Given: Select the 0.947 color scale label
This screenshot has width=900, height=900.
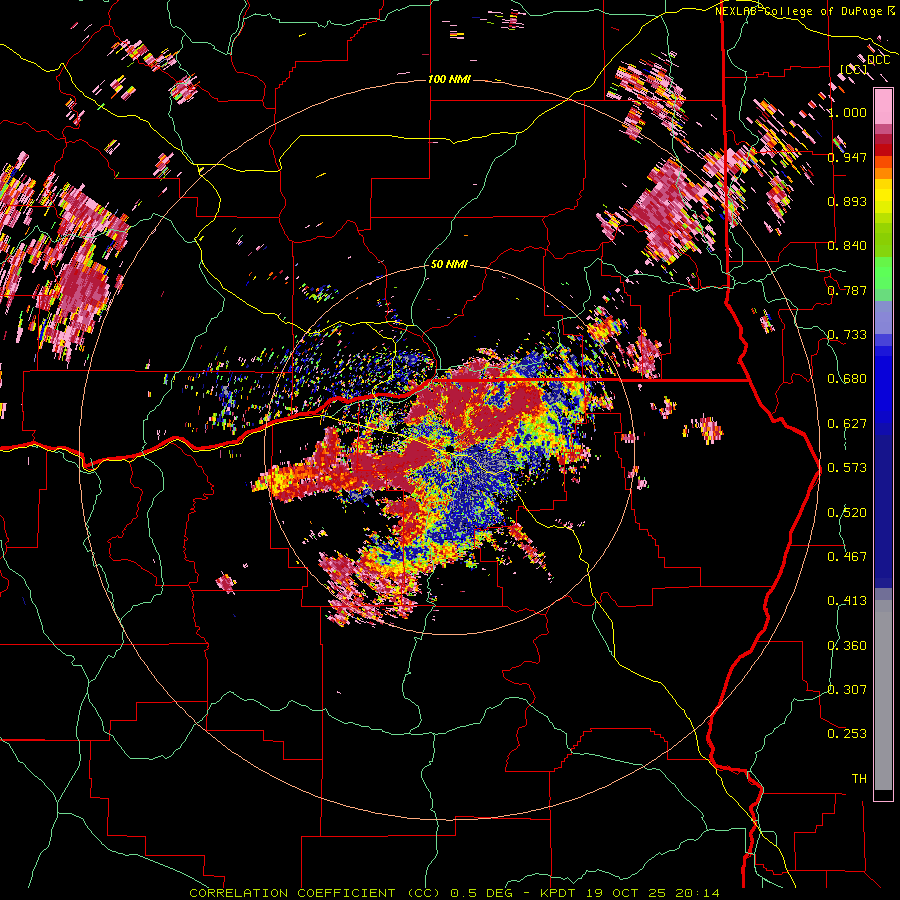Looking at the screenshot, I should pos(847,157).
